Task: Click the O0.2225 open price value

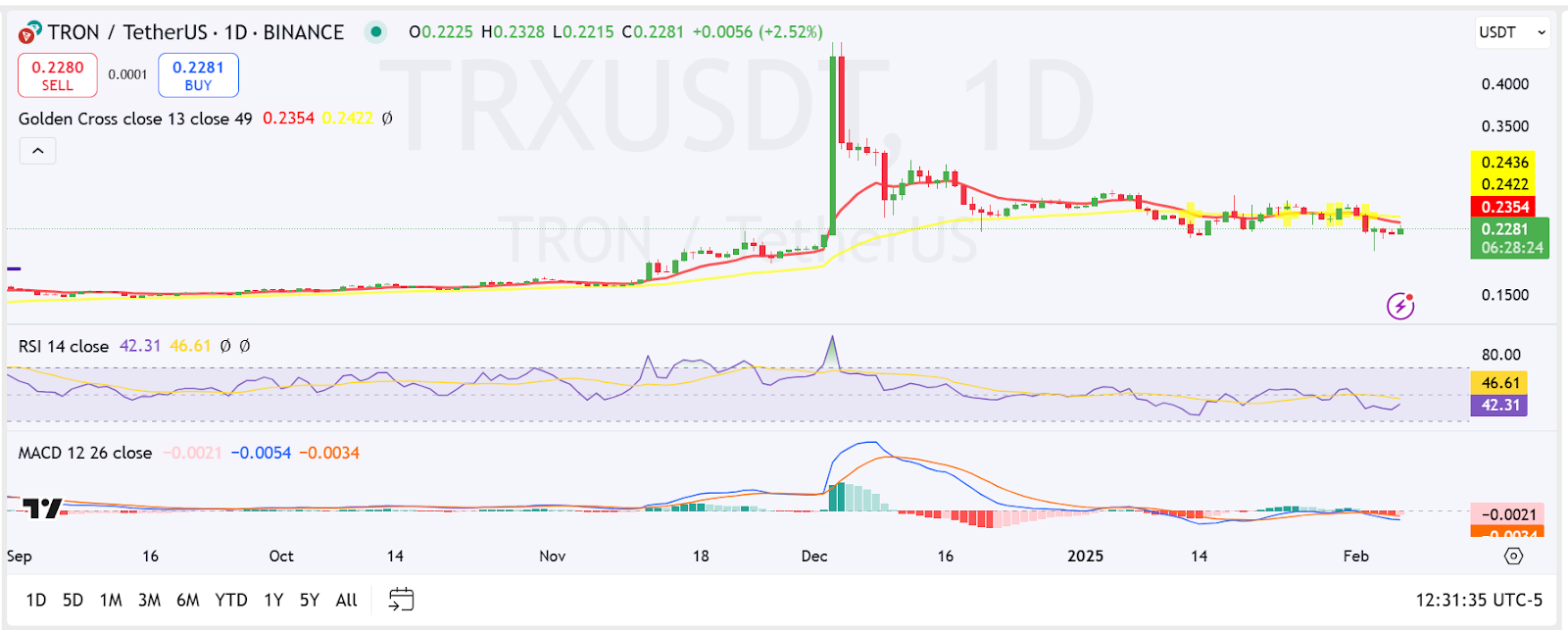Action: click(441, 32)
